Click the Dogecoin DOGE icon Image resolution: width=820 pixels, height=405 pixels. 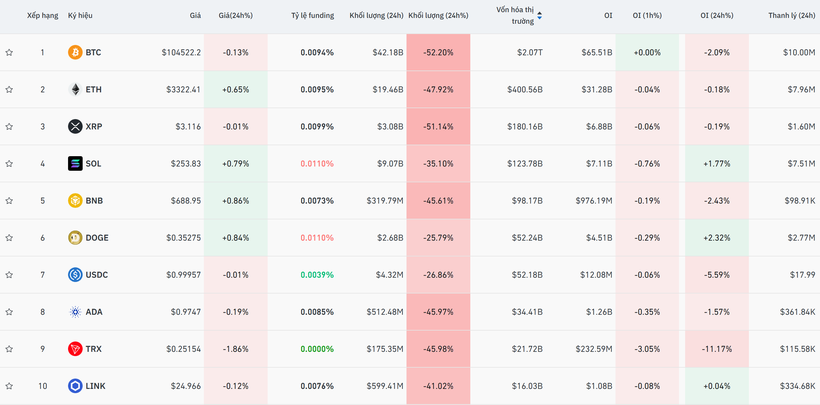pyautogui.click(x=75, y=237)
